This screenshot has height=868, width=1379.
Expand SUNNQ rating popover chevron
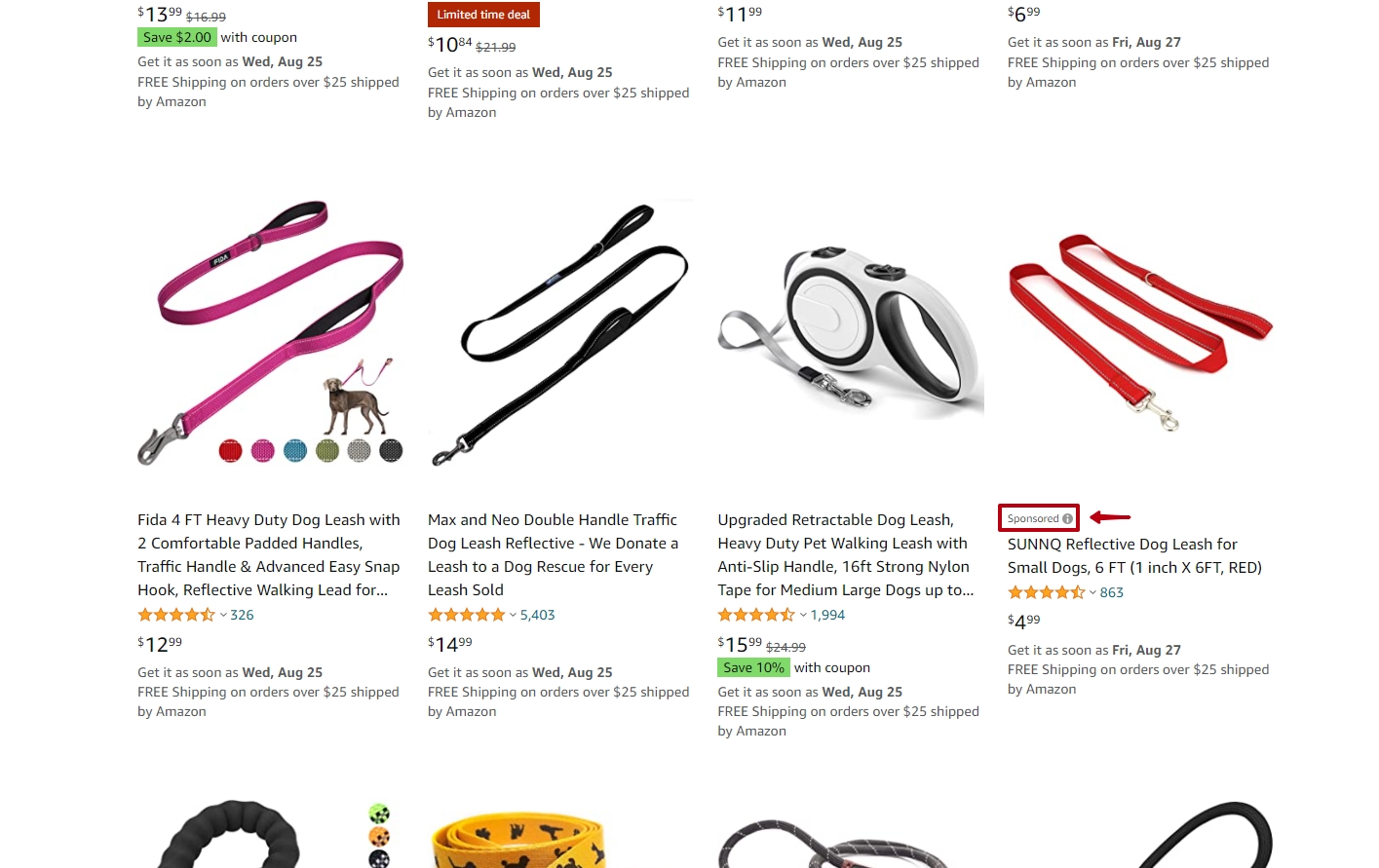(x=1093, y=593)
